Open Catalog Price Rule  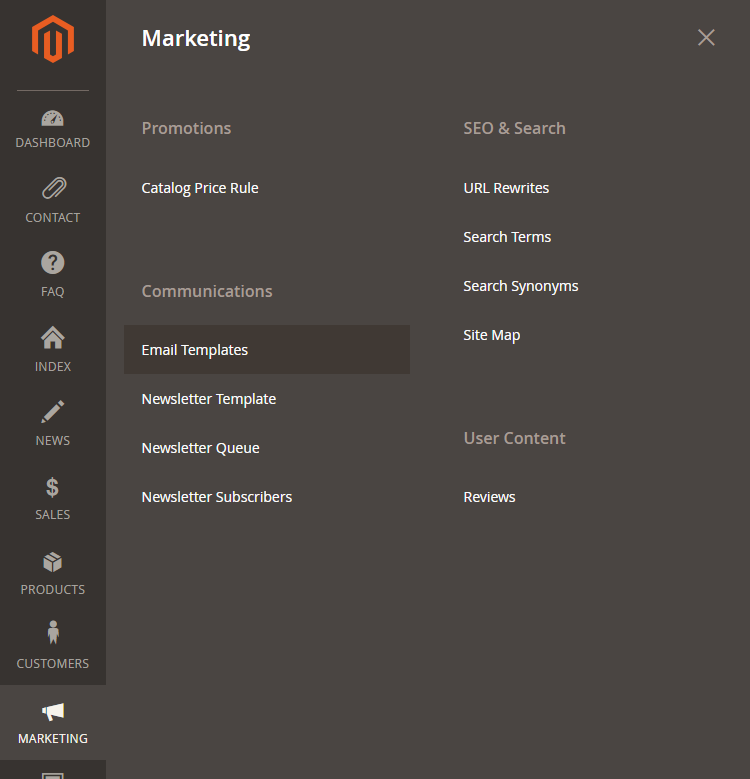pyautogui.click(x=200, y=188)
